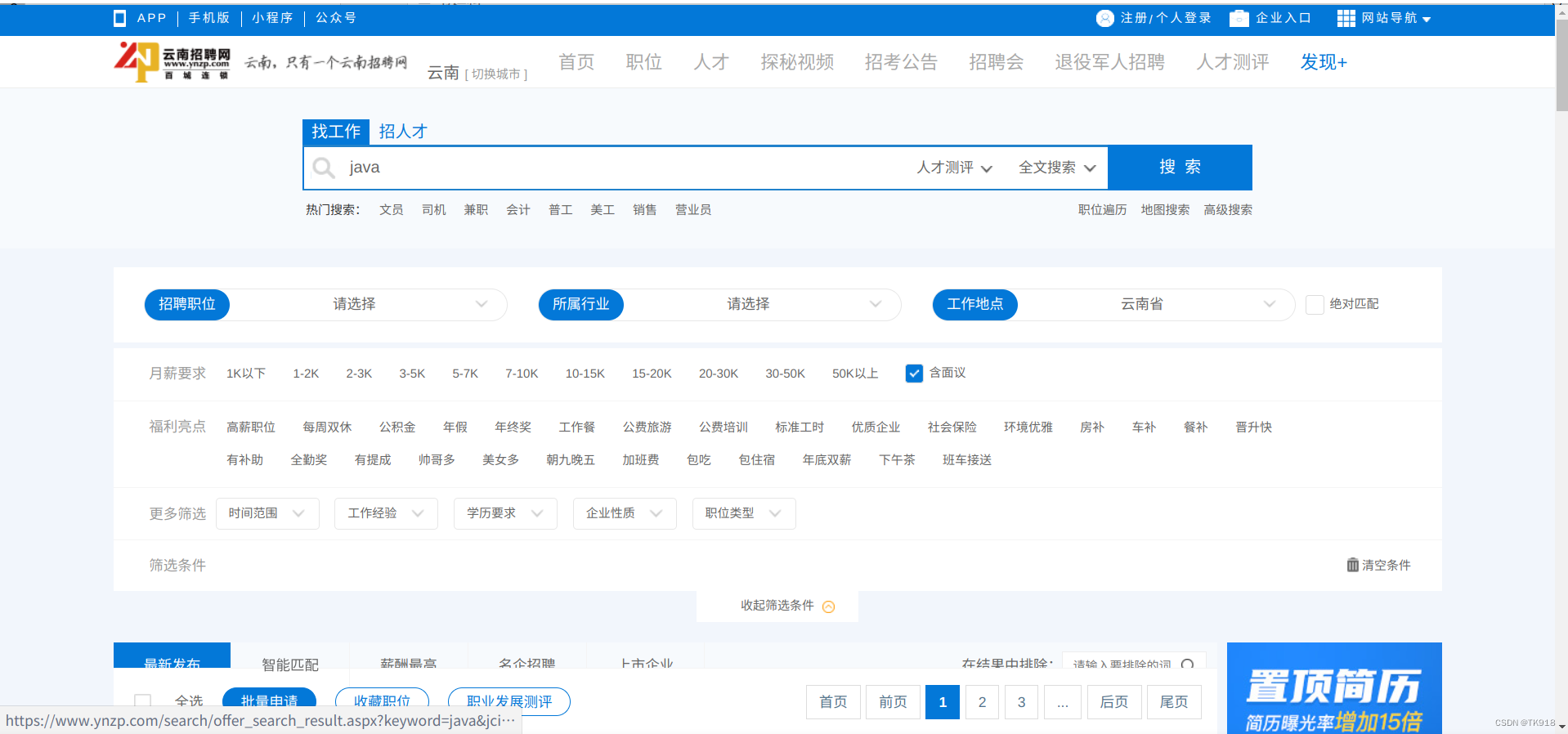
Task: Click hot search keyword 会计
Action: pos(518,210)
